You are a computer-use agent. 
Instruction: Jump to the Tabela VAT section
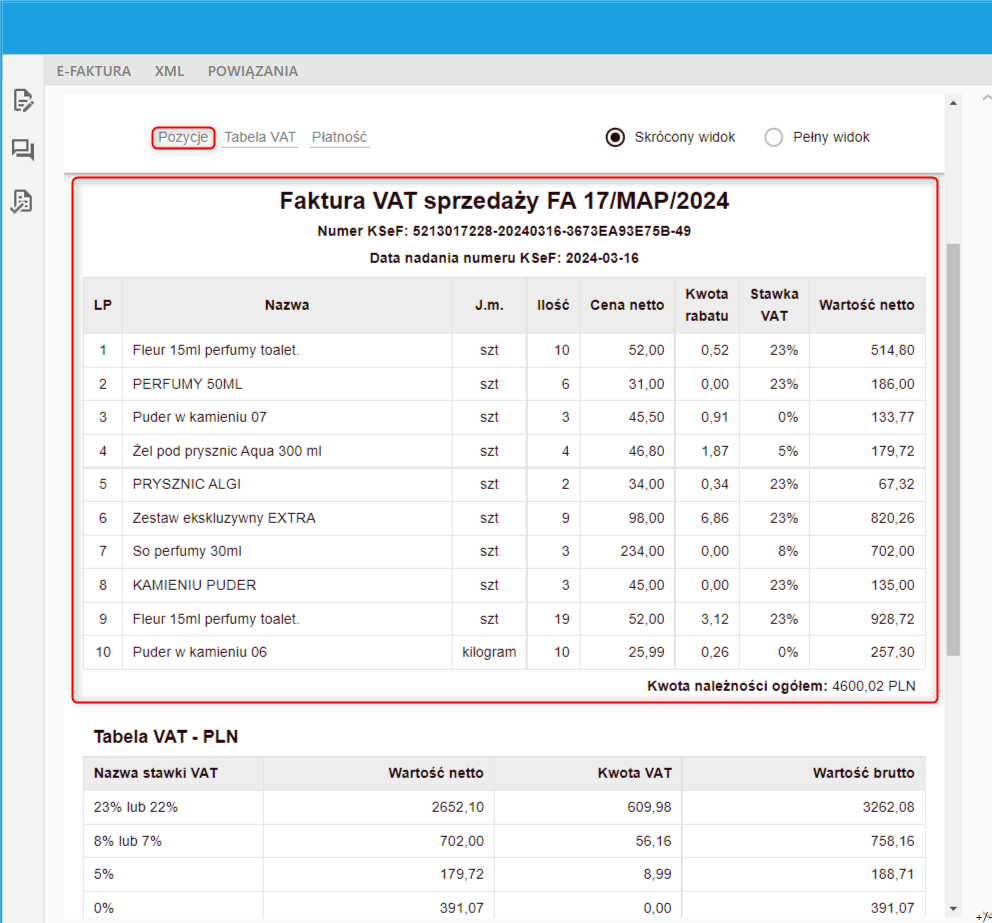point(260,137)
